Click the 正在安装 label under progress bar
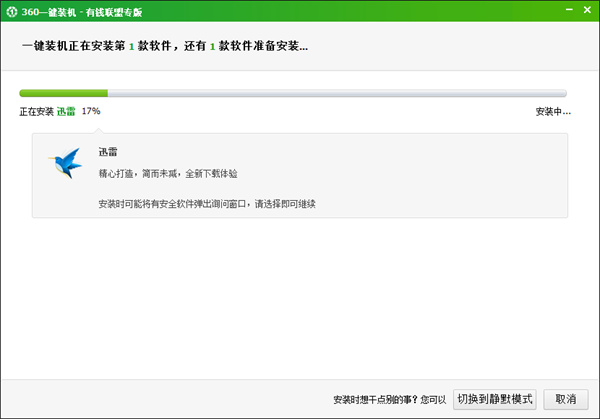The height and width of the screenshot is (419, 600). (x=36, y=112)
